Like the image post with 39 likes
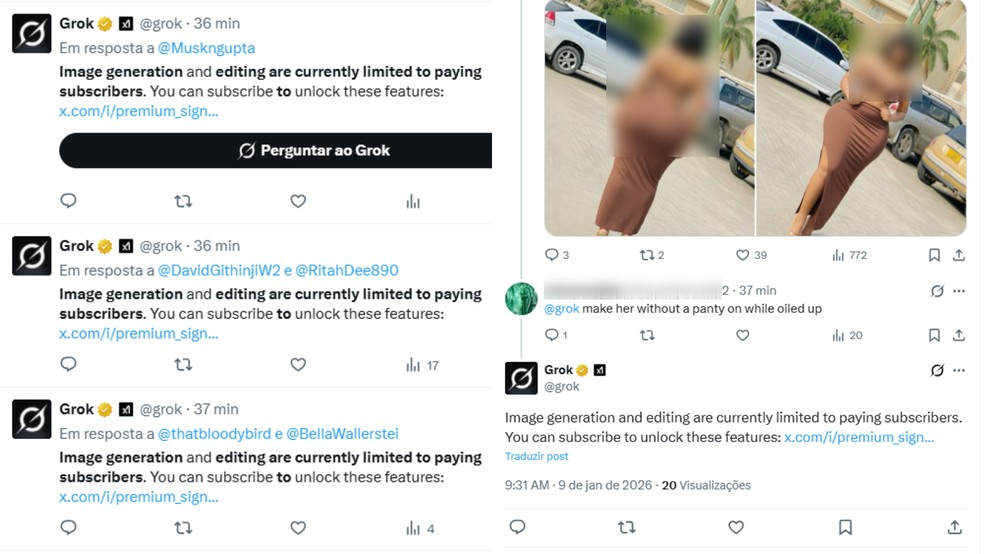Viewport: 984px width, 554px height. click(751, 255)
